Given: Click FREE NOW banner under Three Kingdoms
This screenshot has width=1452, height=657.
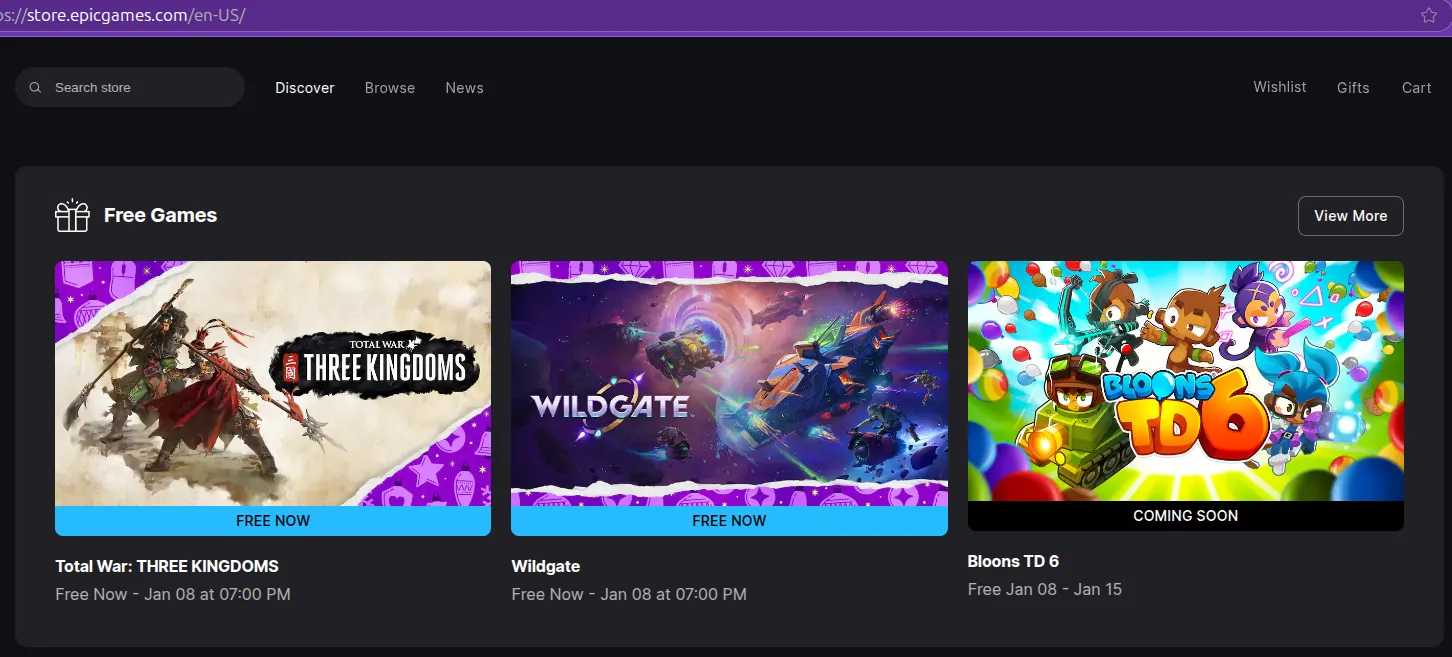Looking at the screenshot, I should click(273, 521).
